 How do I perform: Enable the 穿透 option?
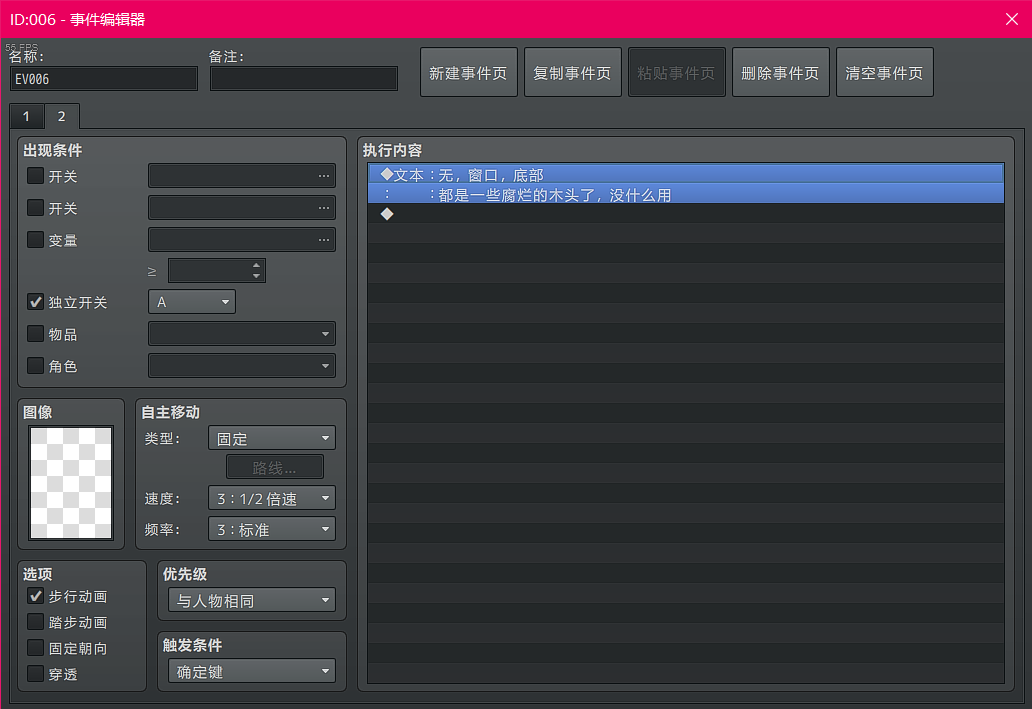coord(36,674)
